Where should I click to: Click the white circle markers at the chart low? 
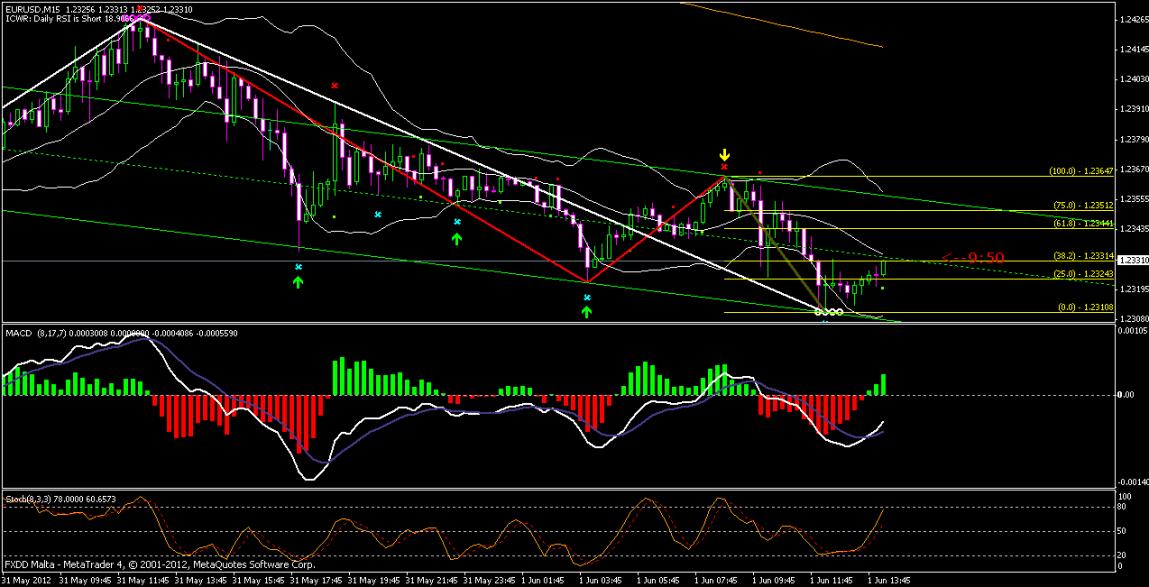coord(830,313)
